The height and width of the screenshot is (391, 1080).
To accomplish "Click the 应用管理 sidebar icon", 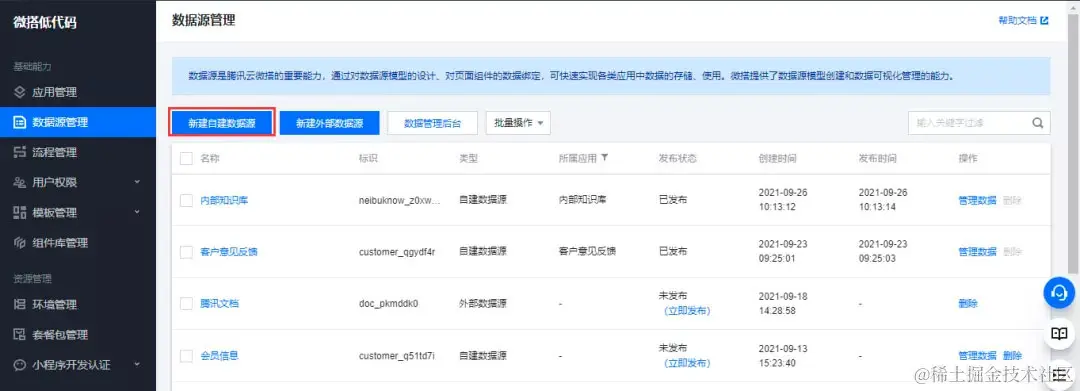I will pos(19,92).
